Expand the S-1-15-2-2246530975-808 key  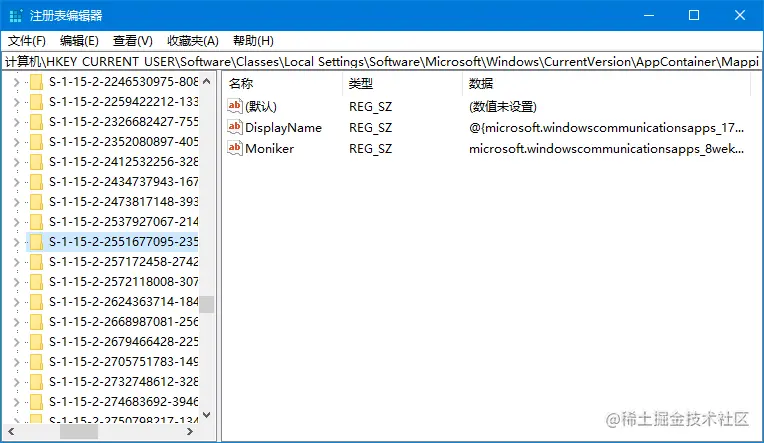pyautogui.click(x=16, y=82)
